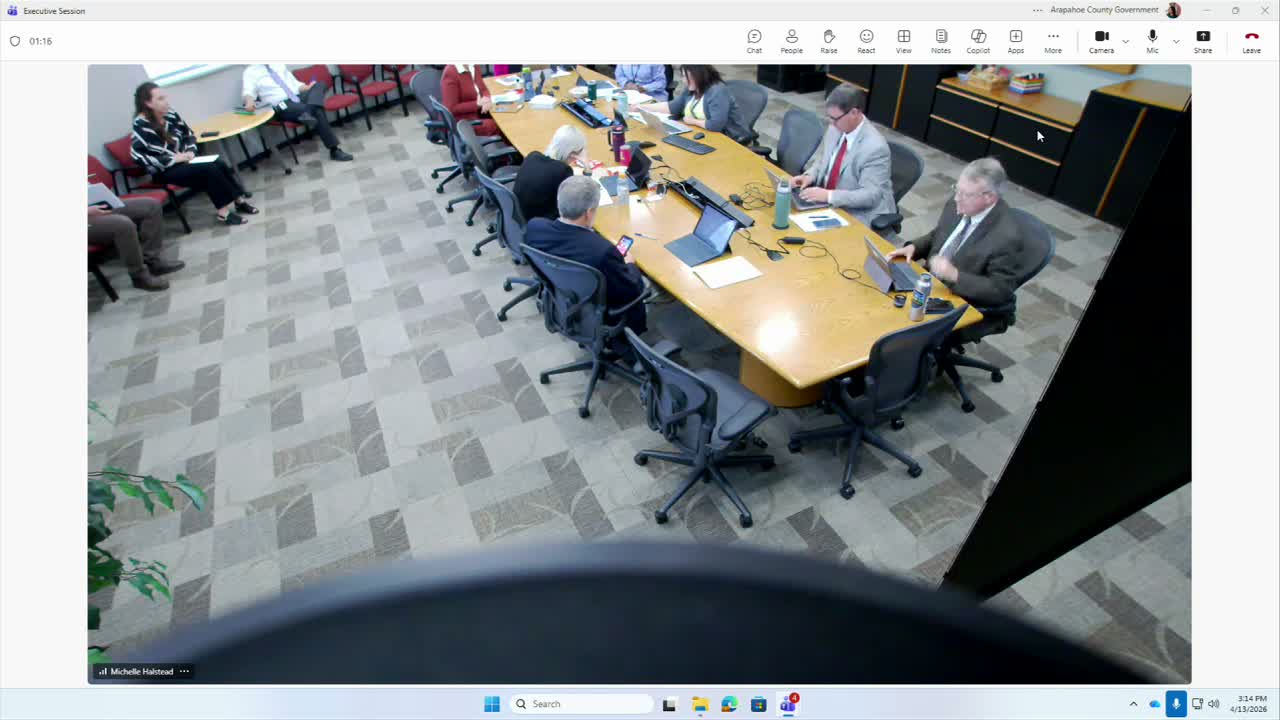
Task: Open the More actions menu
Action: [x=1053, y=41]
